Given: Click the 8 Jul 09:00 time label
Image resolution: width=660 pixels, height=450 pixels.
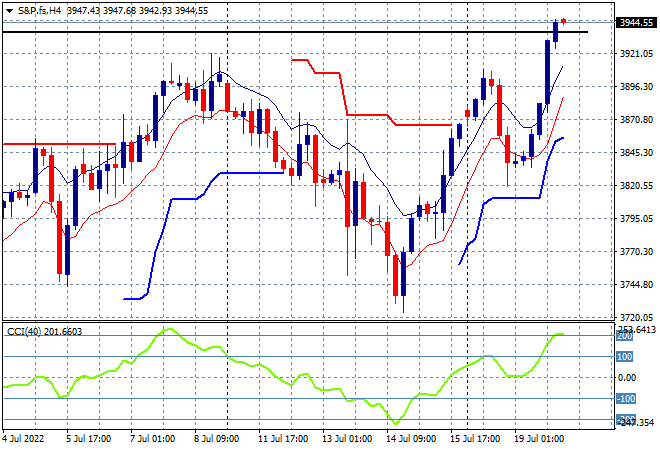Looking at the screenshot, I should [x=216, y=439].
